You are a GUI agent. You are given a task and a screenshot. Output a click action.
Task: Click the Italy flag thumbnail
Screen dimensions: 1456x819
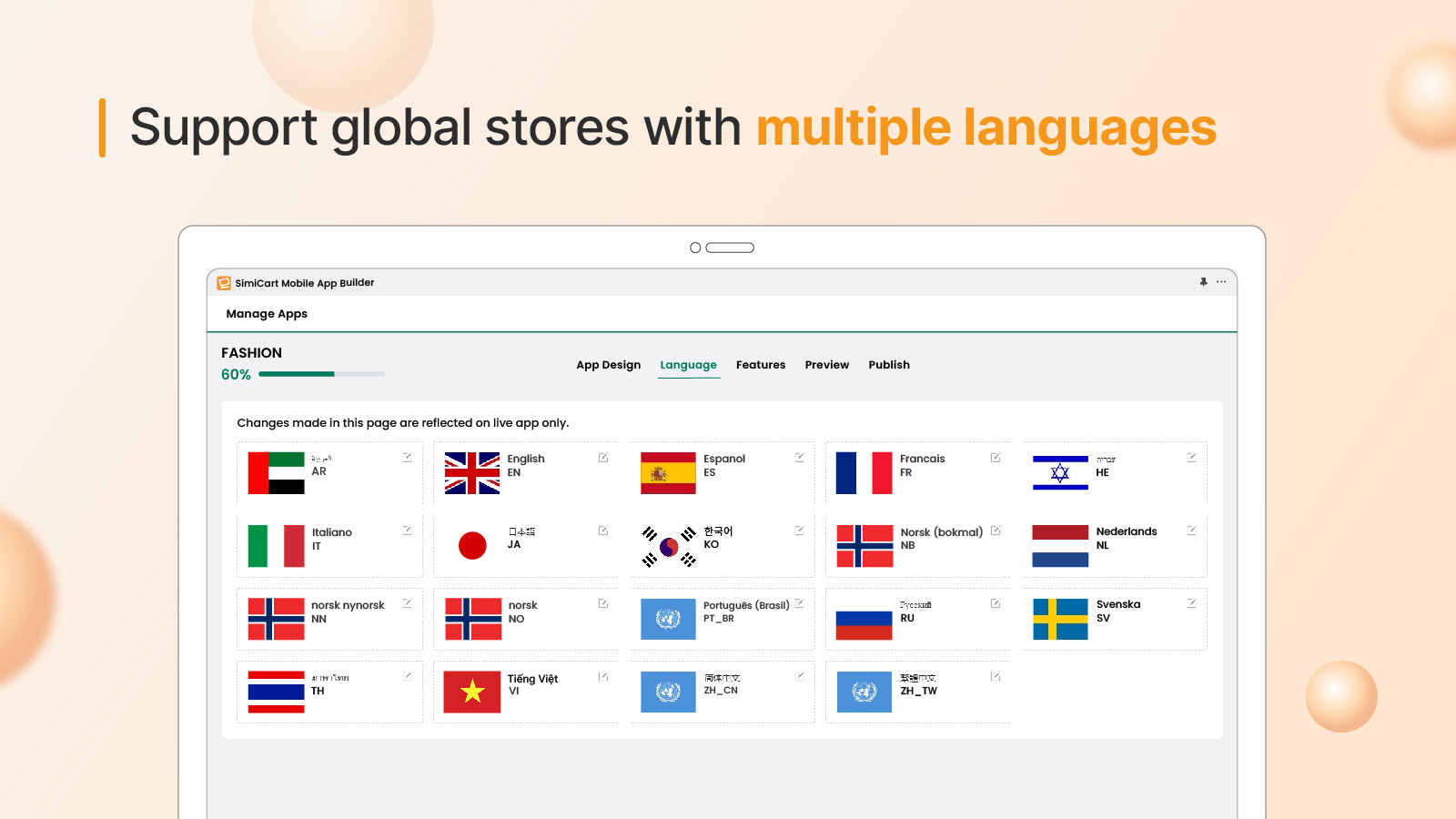tap(277, 546)
